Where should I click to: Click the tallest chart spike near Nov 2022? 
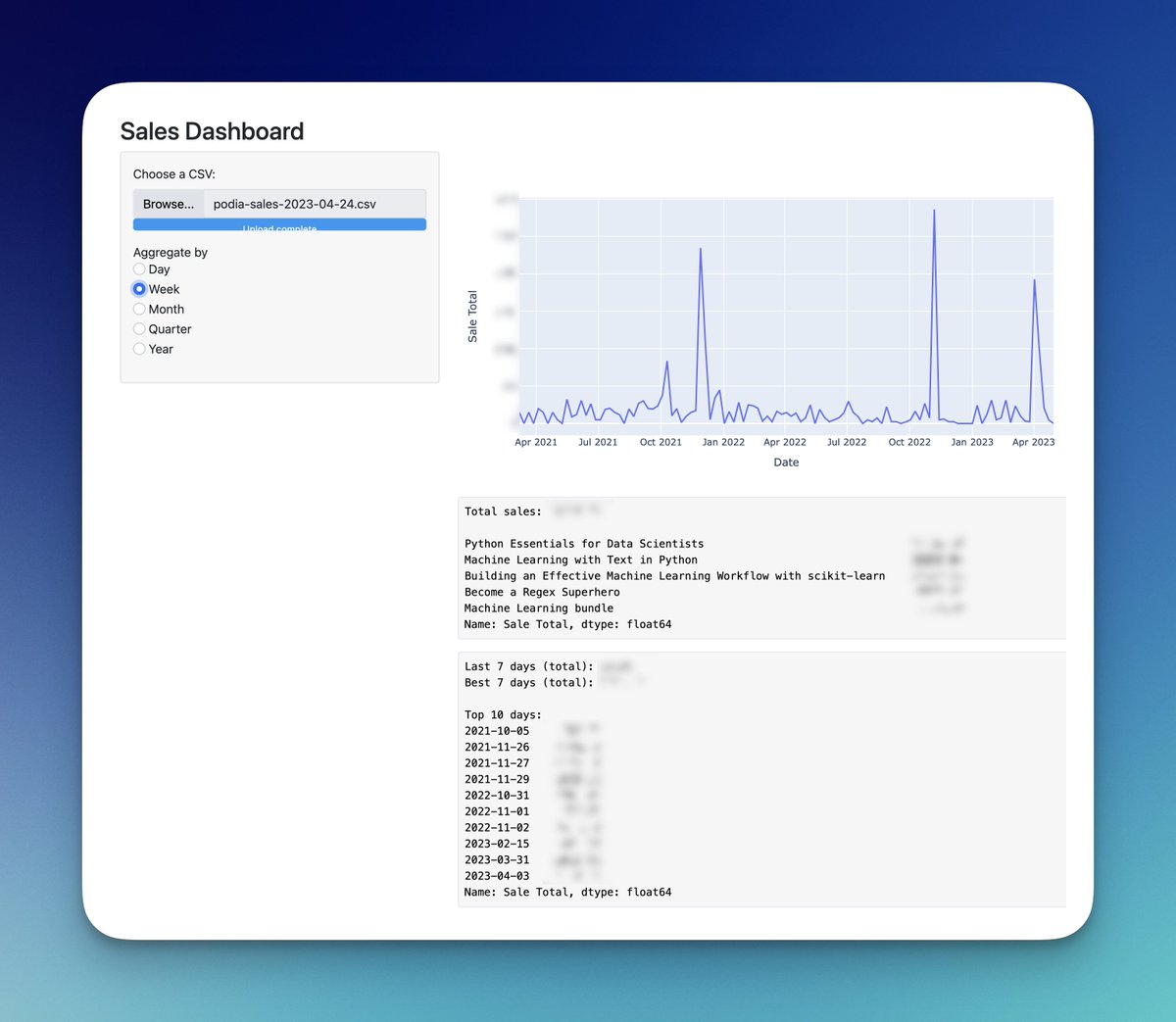tap(934, 211)
